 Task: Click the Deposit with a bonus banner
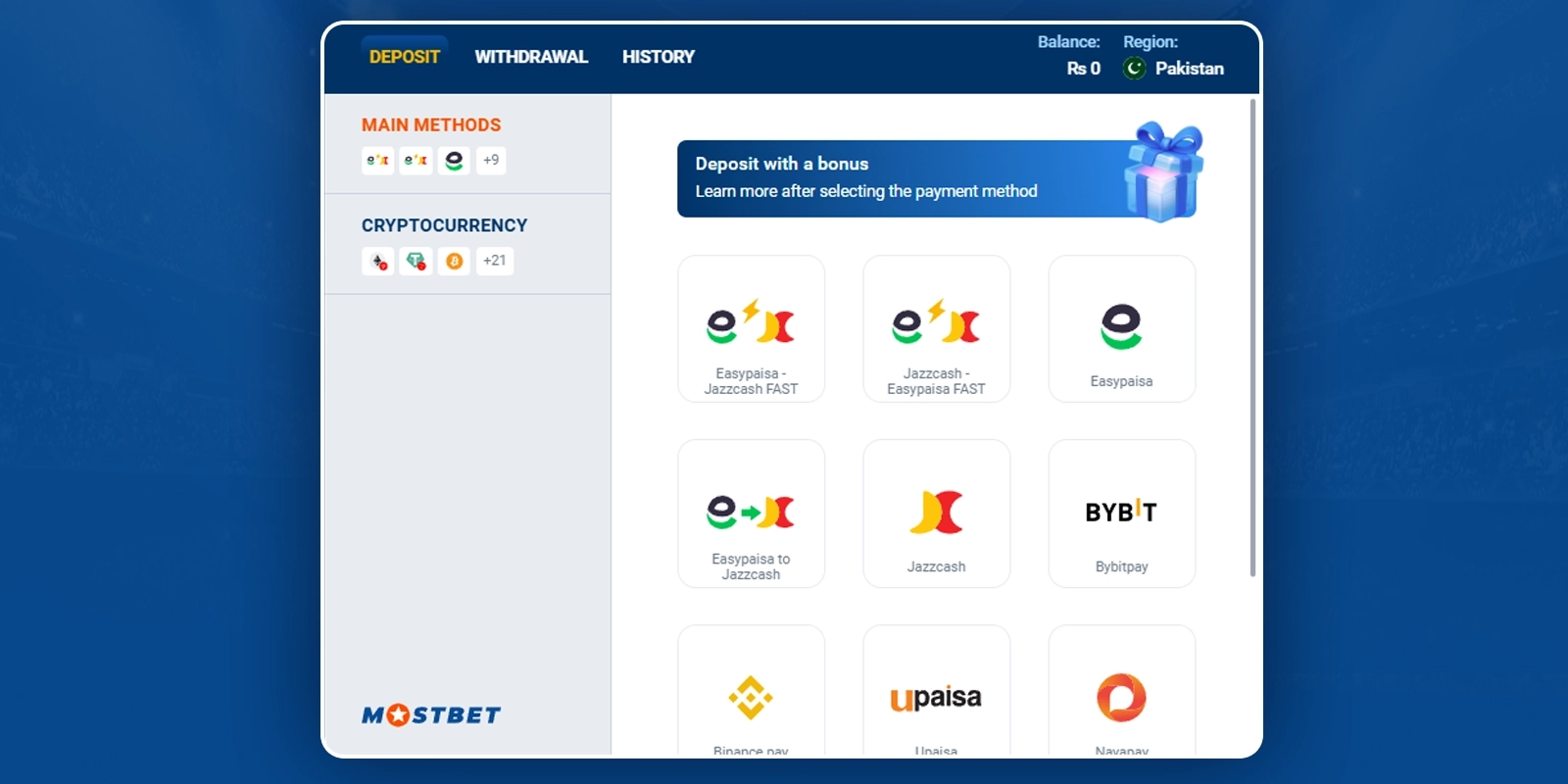pyautogui.click(x=936, y=178)
